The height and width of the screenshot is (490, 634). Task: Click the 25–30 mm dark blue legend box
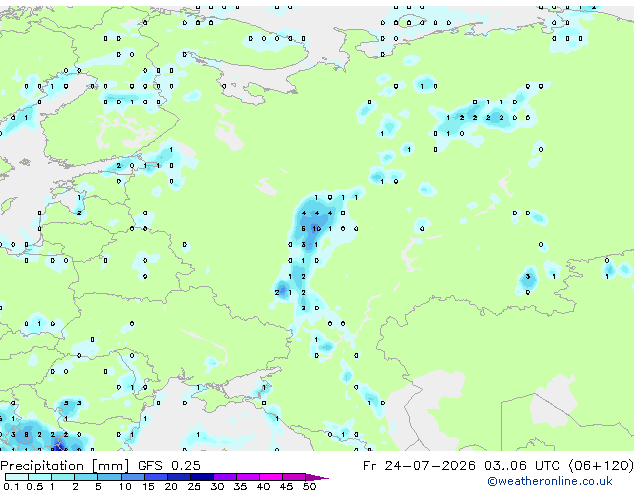click(x=201, y=477)
